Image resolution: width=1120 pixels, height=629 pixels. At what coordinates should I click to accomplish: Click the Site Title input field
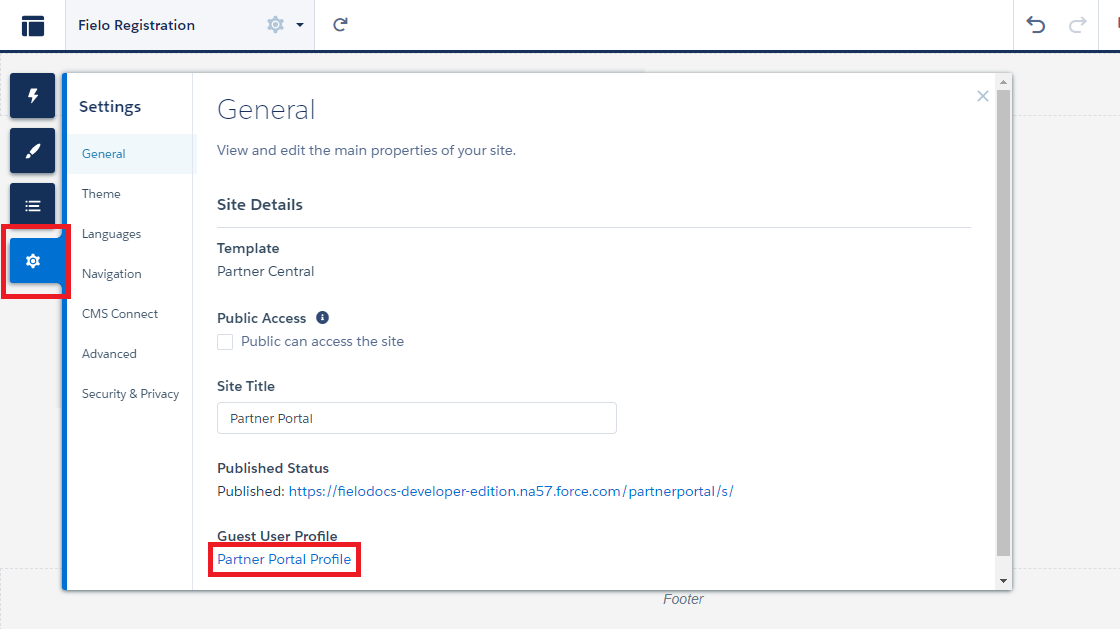click(416, 418)
